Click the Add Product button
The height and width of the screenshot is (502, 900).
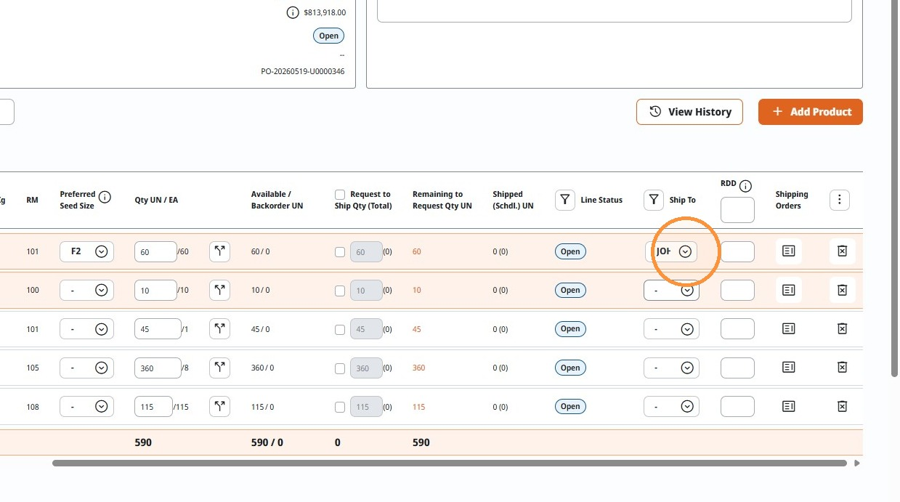(810, 112)
